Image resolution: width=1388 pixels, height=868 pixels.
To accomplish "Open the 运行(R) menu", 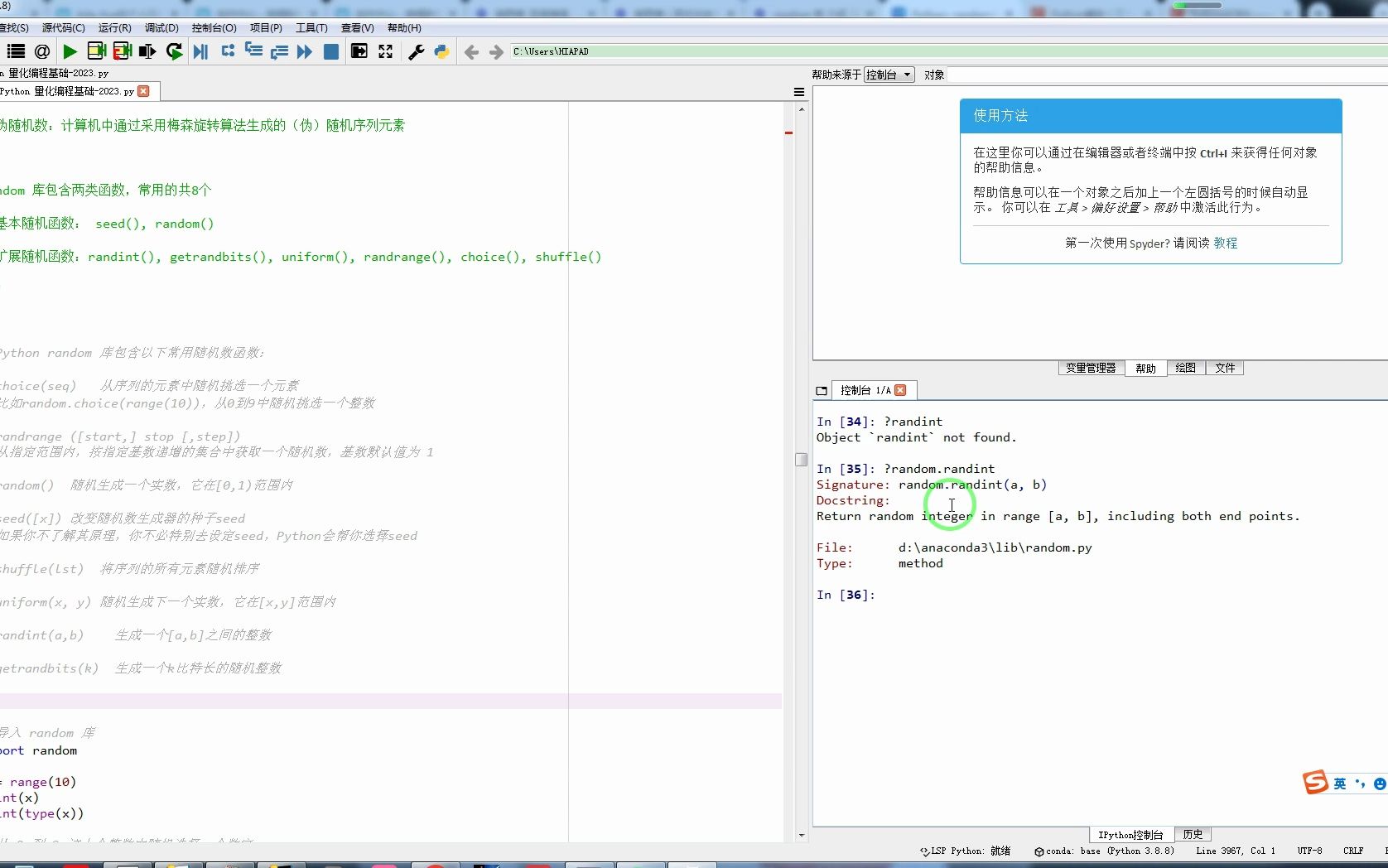I will click(x=114, y=28).
